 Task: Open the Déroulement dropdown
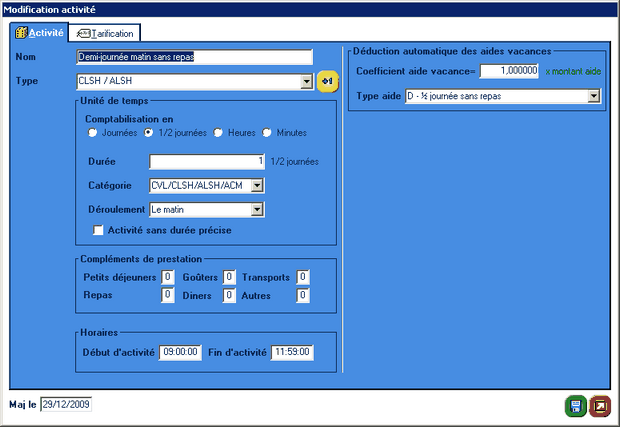pyautogui.click(x=257, y=209)
